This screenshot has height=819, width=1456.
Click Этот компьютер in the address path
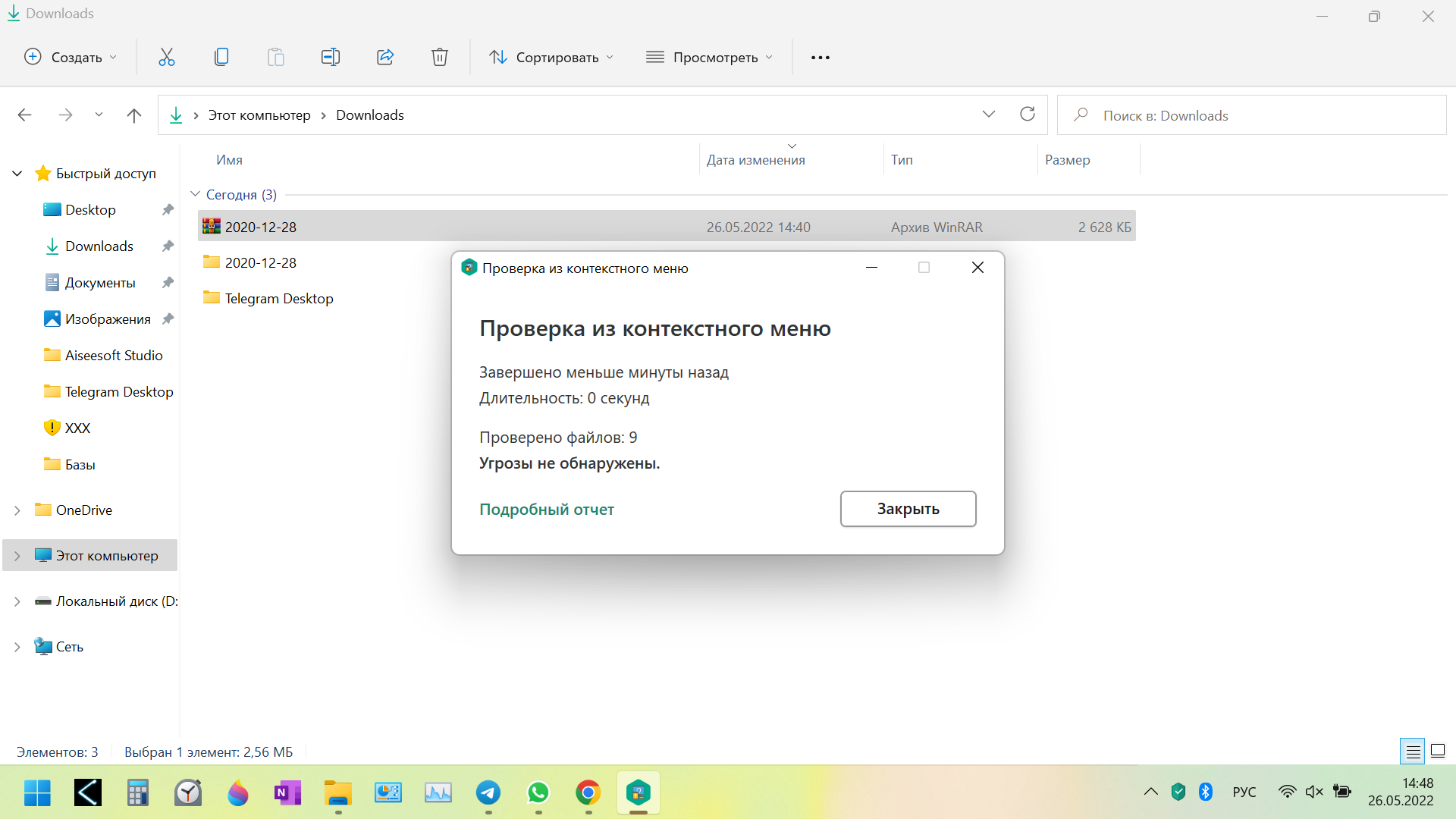click(259, 115)
